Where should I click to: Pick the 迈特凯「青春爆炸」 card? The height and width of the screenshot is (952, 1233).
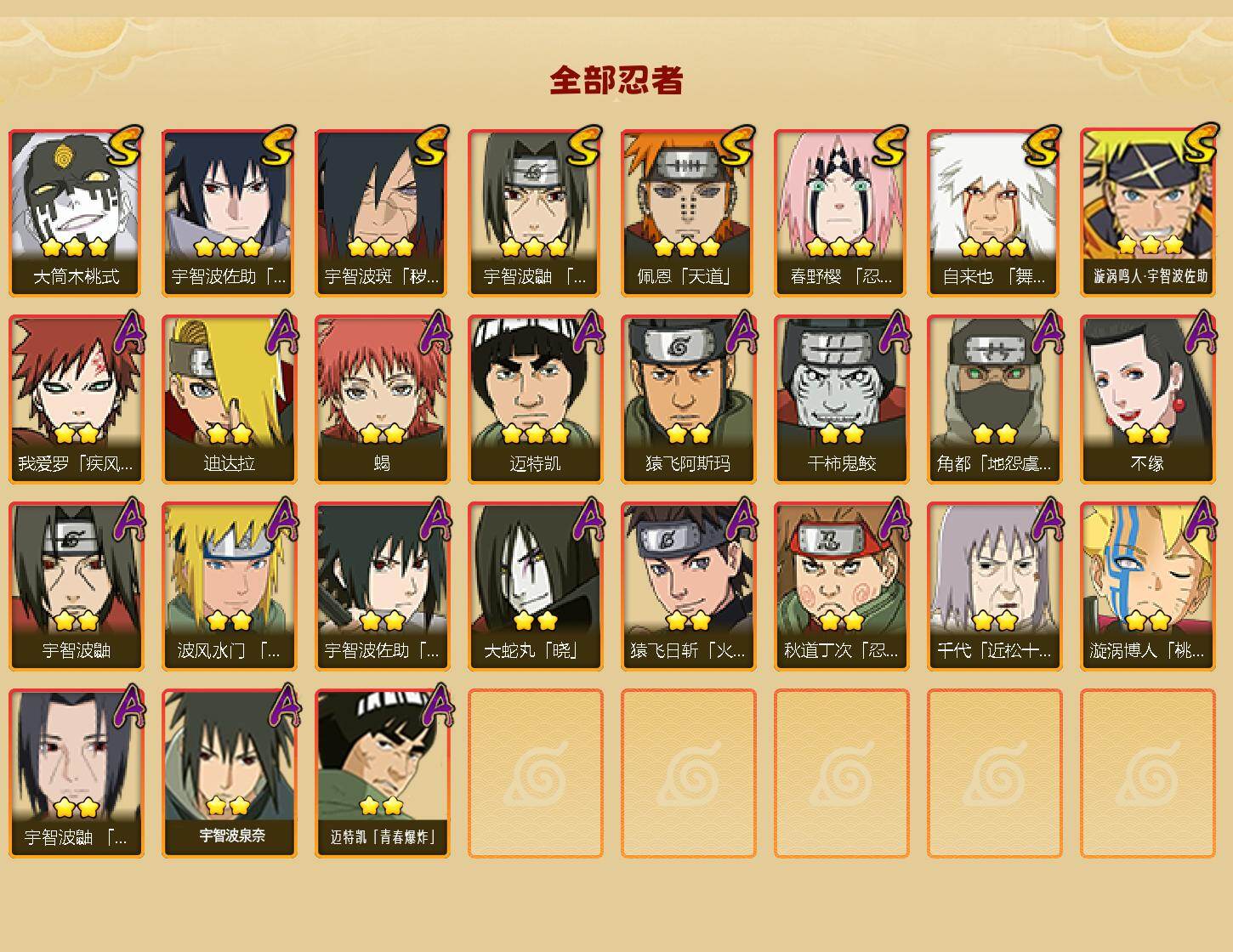pyautogui.click(x=382, y=773)
